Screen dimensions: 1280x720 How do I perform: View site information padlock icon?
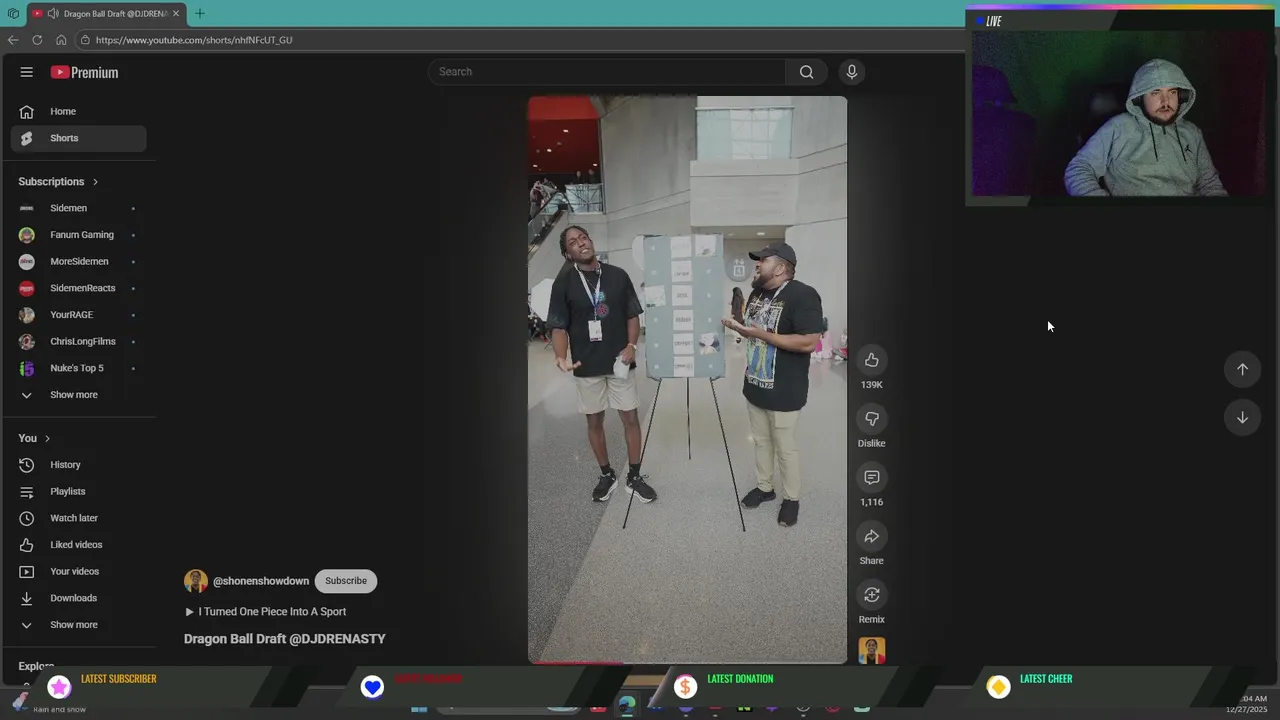(86, 40)
